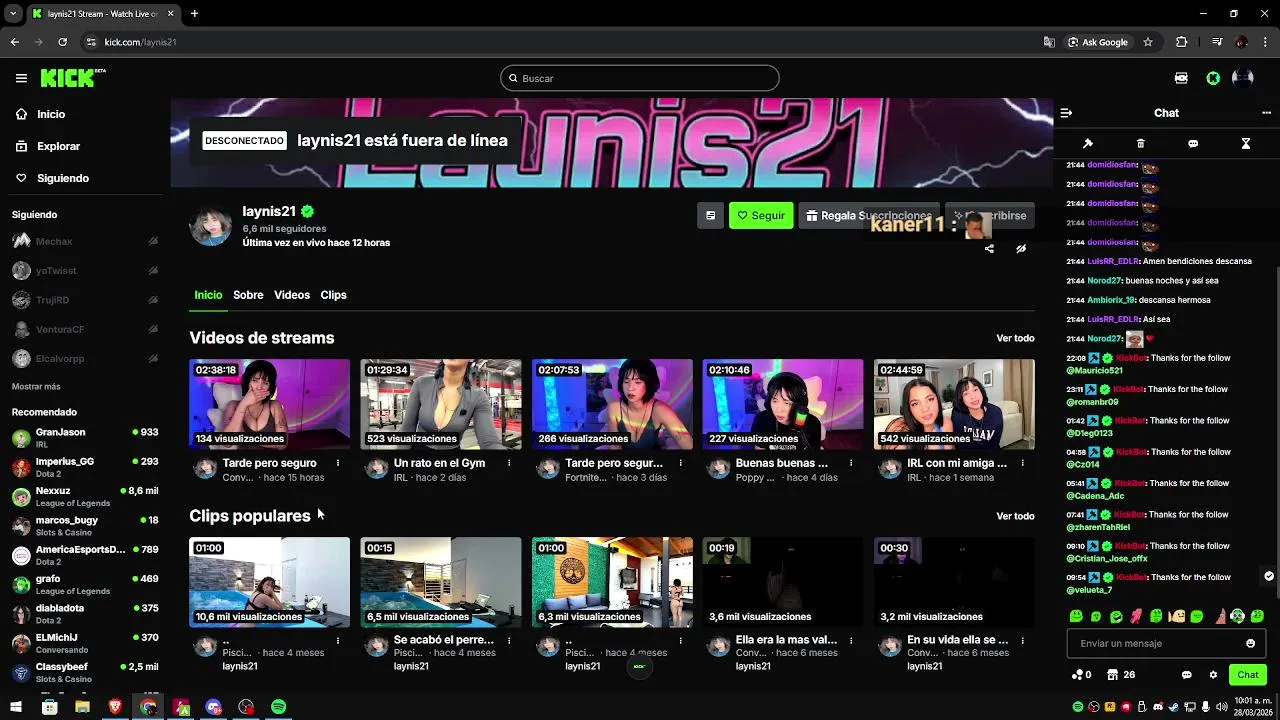Open Nexxuz recommended channel
1280x720 pixels.
point(84,496)
